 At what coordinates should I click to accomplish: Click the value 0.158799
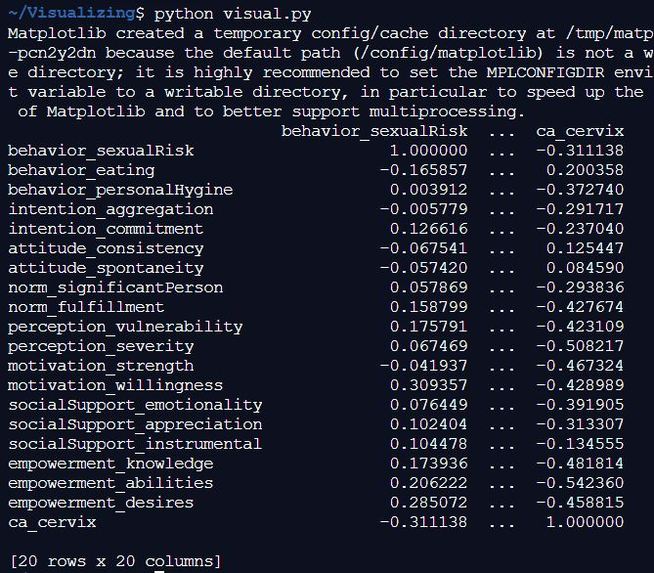click(x=428, y=307)
